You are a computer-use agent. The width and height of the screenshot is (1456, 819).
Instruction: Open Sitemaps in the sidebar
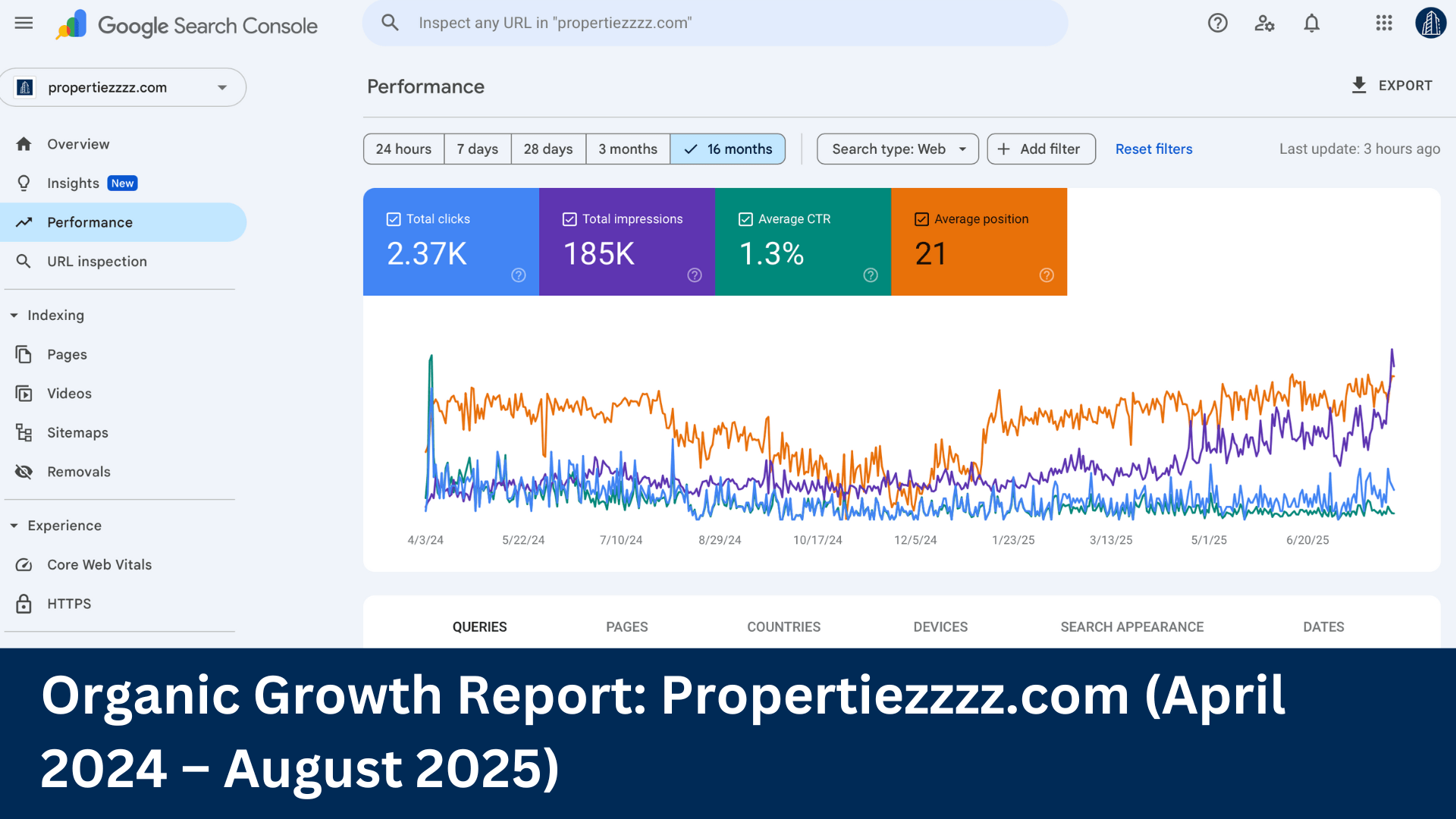point(123,432)
